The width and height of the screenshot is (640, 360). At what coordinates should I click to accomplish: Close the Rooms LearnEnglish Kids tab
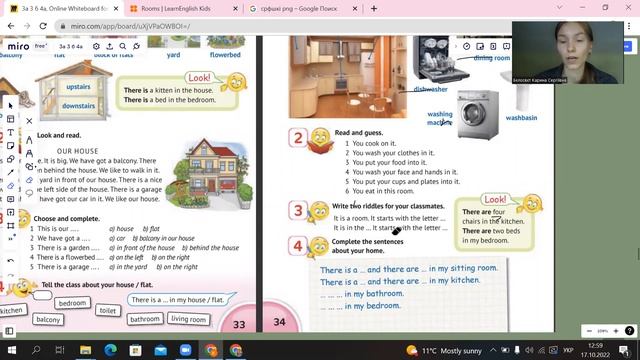[235, 9]
